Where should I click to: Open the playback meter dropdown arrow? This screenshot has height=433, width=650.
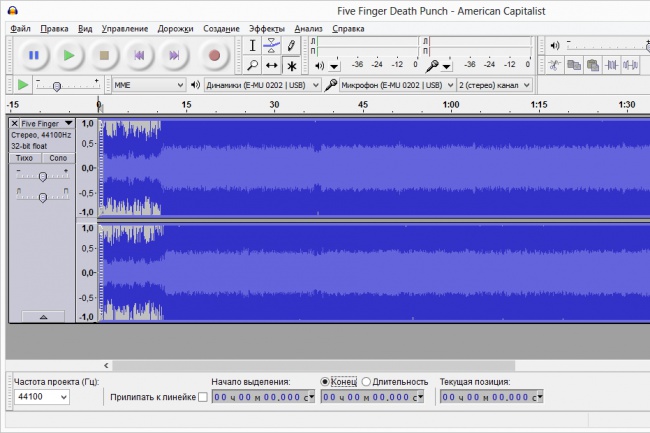[x=334, y=66]
